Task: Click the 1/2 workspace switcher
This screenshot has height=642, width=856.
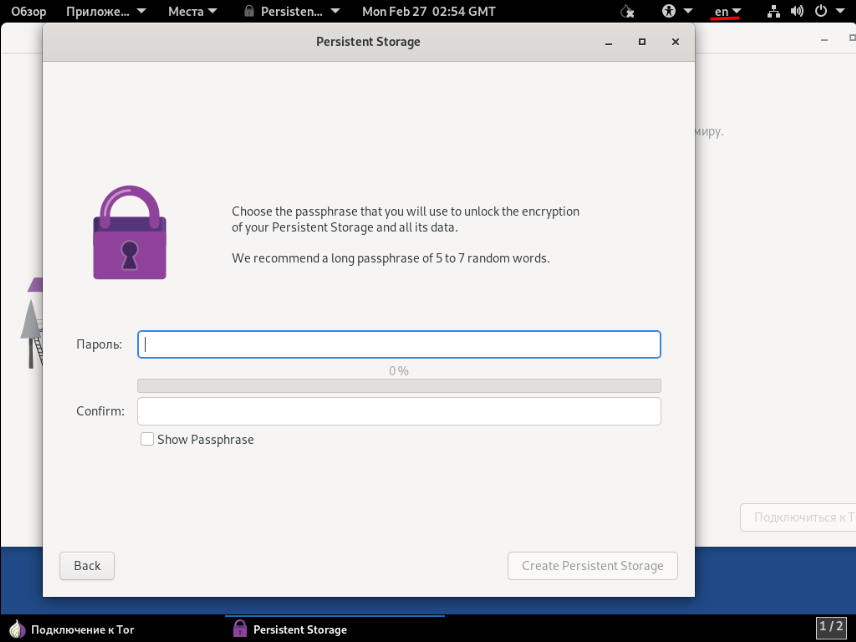Action: [831, 627]
